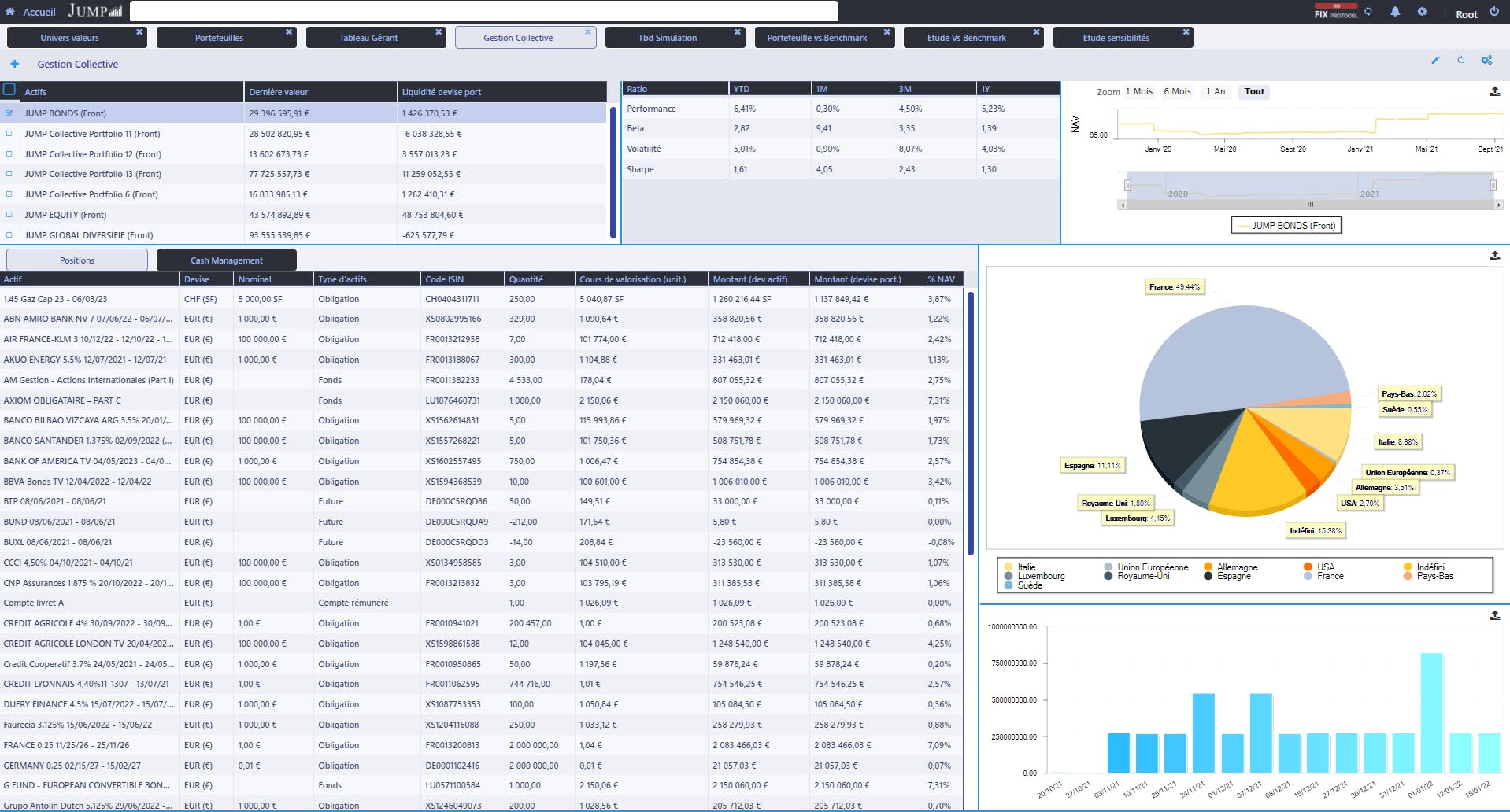Image resolution: width=1510 pixels, height=812 pixels.
Task: Click the power logout icon
Action: (x=1494, y=12)
